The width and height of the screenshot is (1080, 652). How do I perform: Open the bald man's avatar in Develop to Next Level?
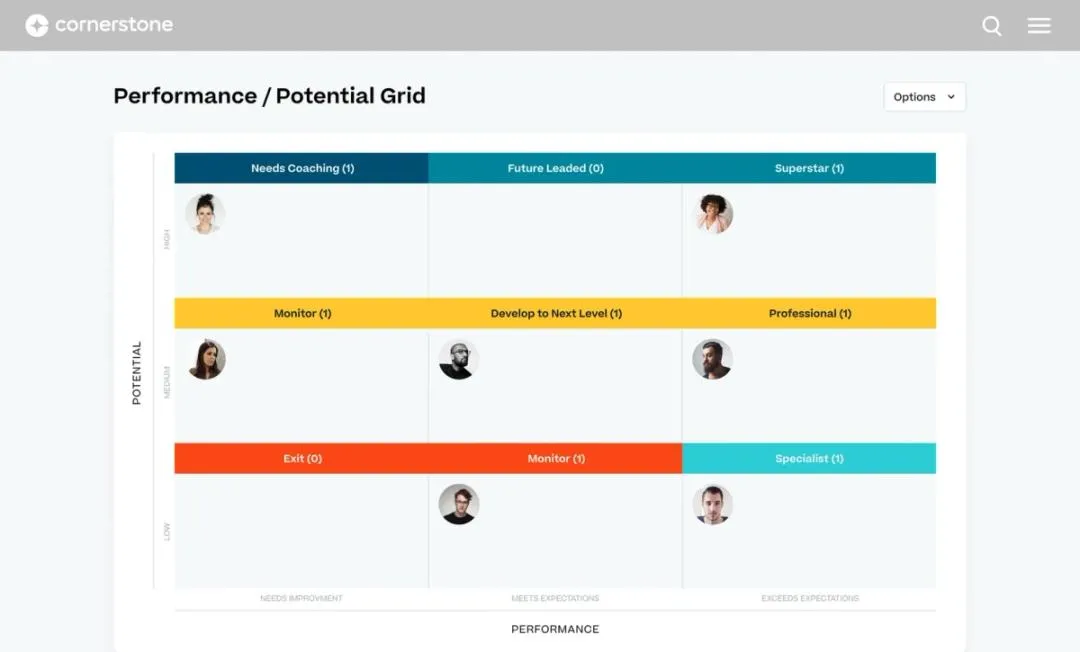pos(459,359)
